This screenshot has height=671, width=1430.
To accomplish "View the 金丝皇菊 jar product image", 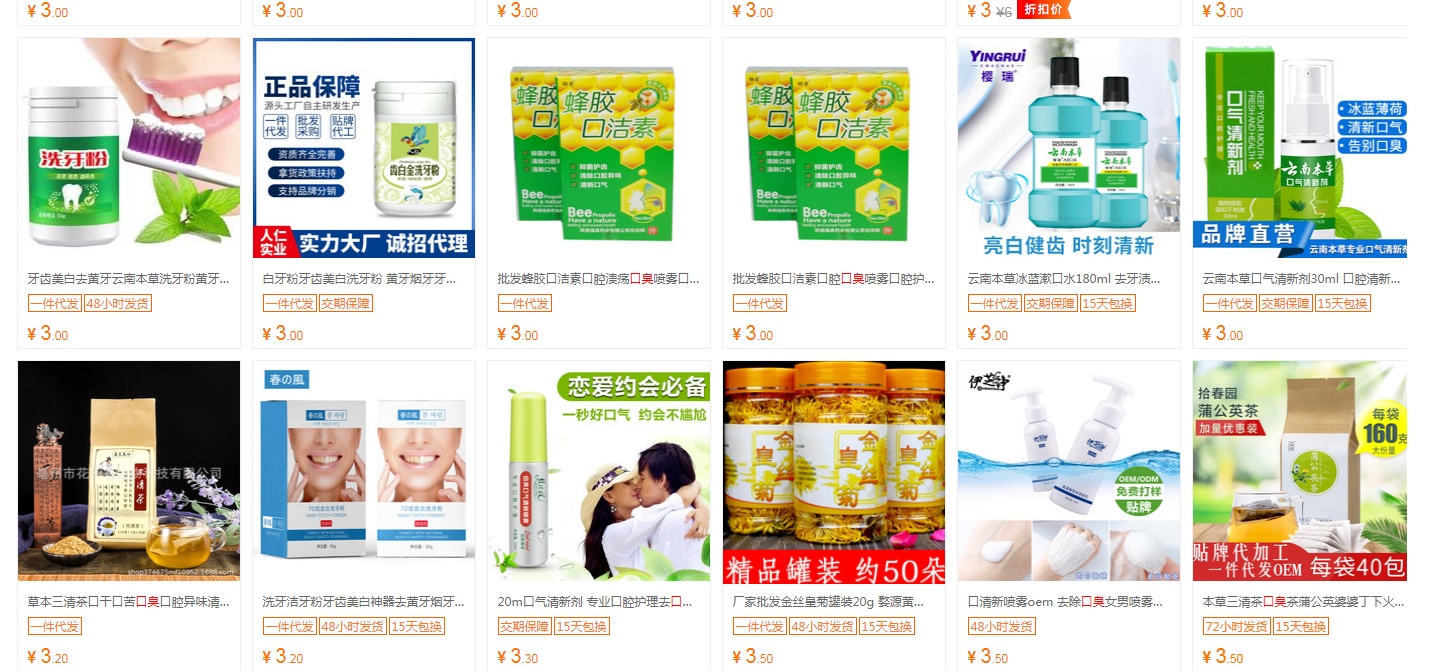I will coord(834,471).
